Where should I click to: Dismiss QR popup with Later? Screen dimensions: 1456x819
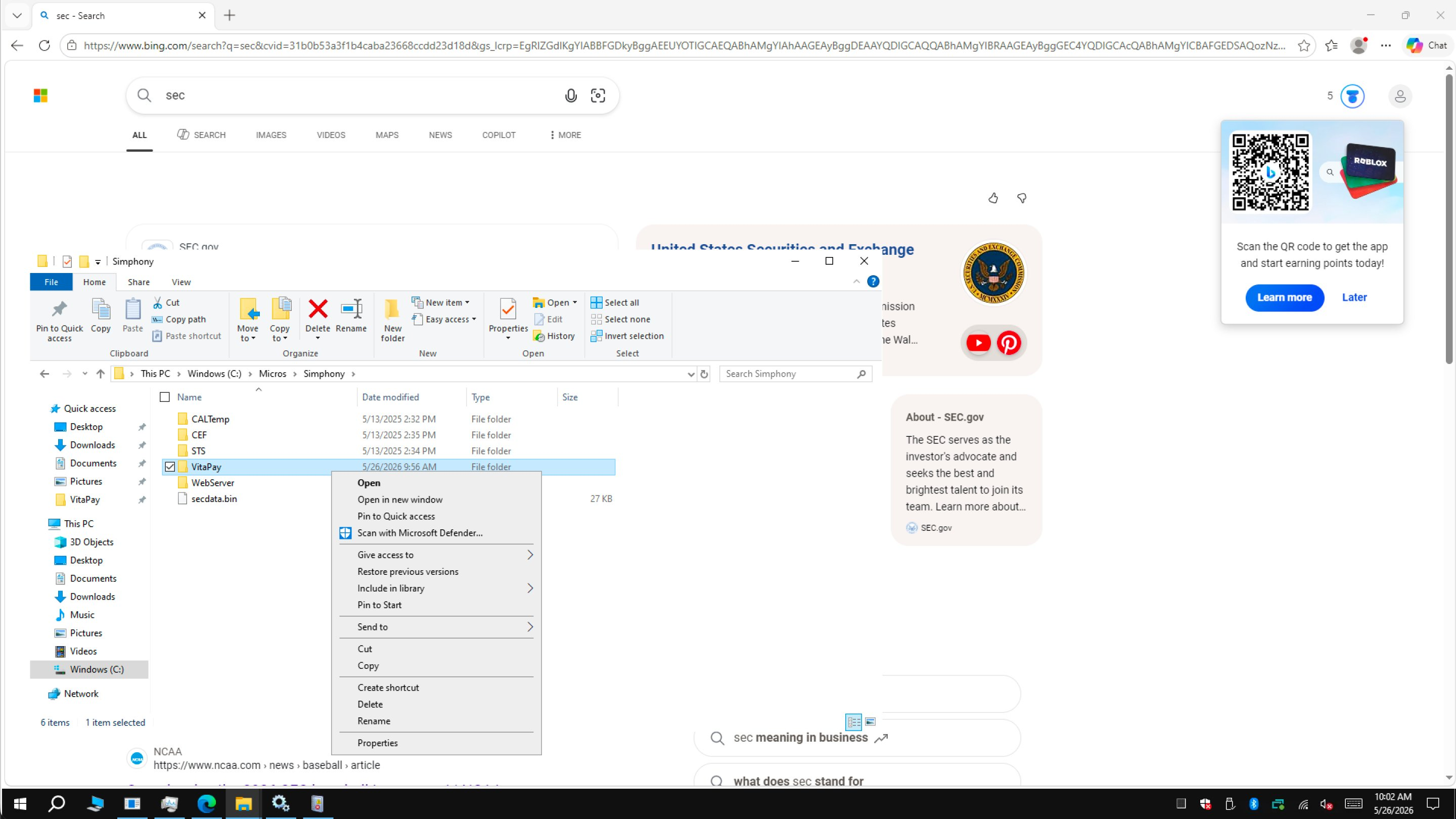[1354, 298]
